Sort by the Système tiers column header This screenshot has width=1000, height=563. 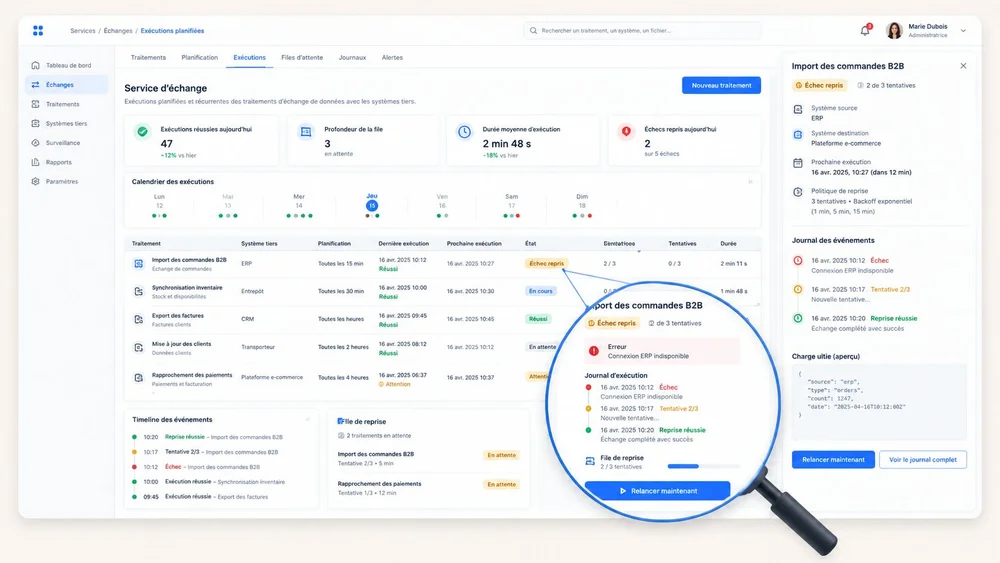(x=259, y=244)
